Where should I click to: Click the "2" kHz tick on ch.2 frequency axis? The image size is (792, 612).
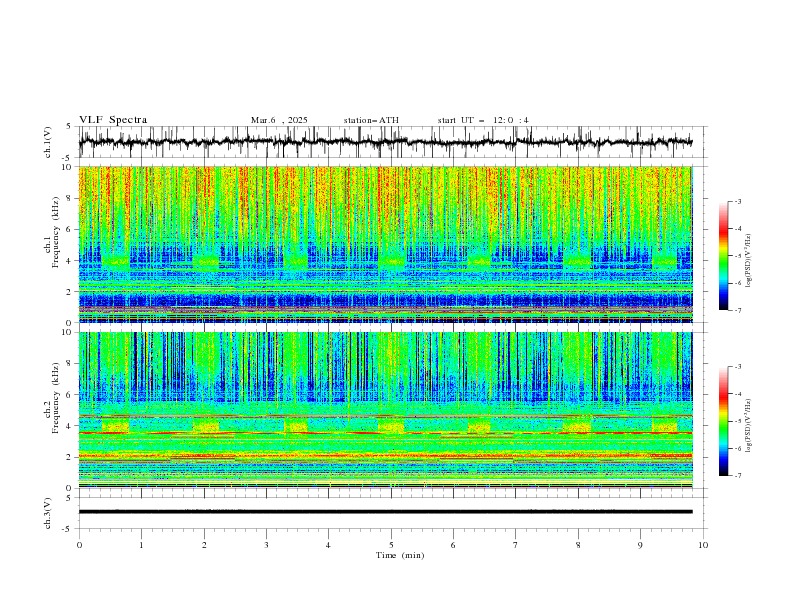pyautogui.click(x=71, y=457)
